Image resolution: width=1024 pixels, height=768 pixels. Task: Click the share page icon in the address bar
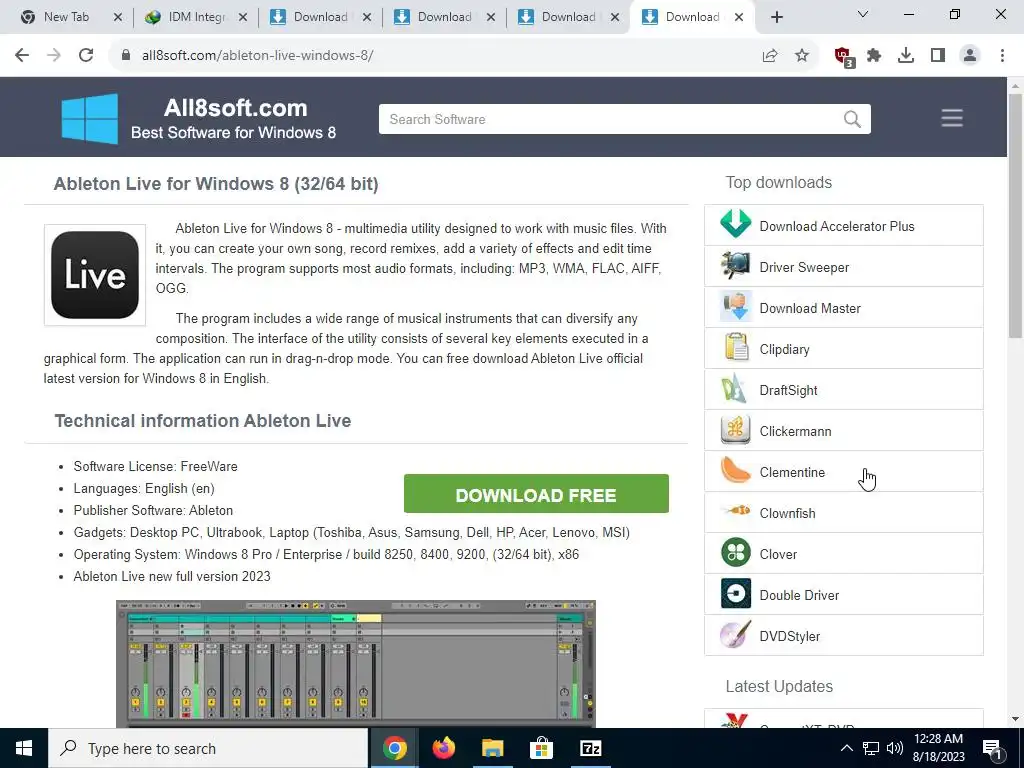click(770, 56)
